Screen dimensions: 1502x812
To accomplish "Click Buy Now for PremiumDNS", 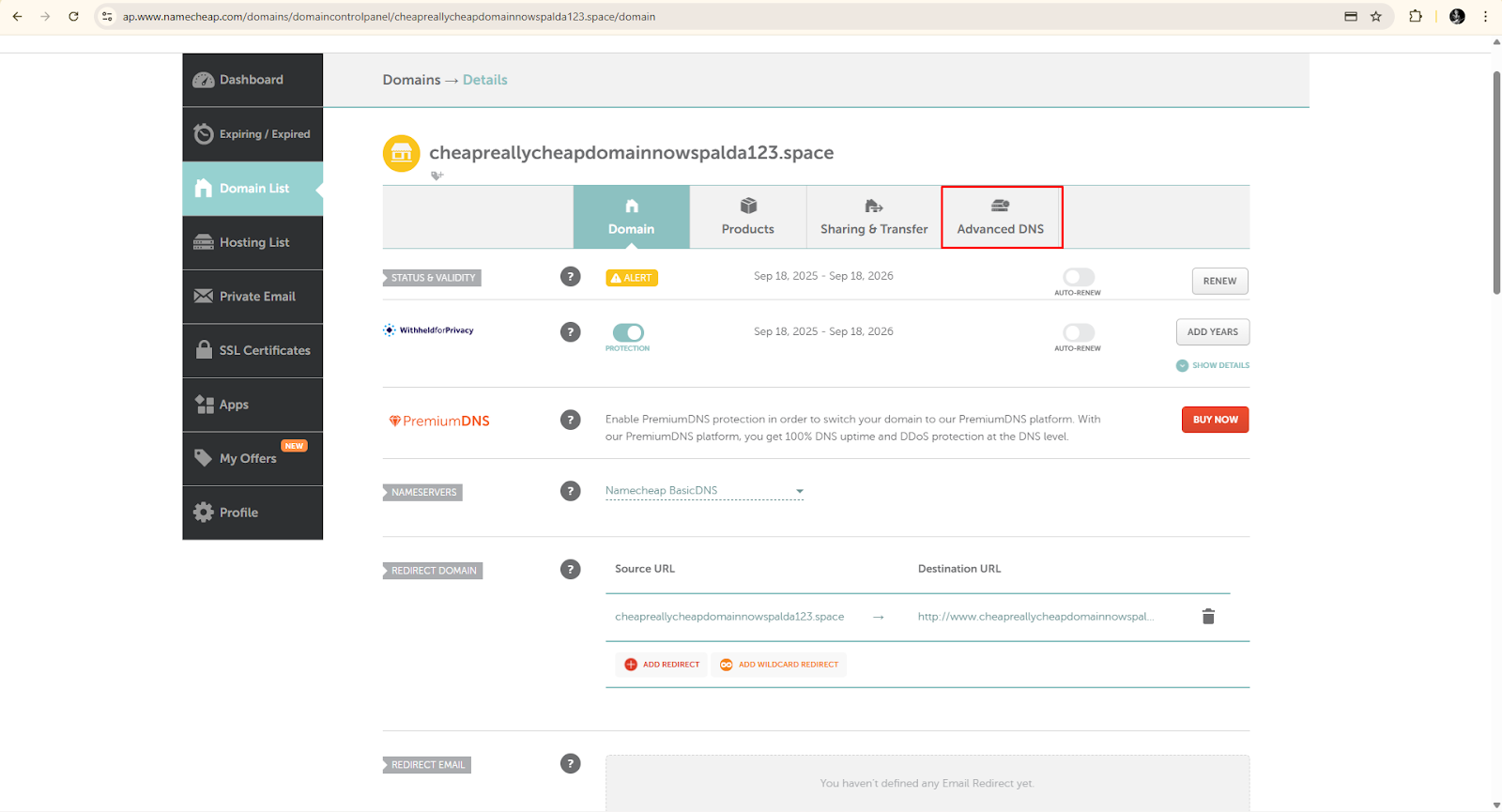I will coord(1215,420).
